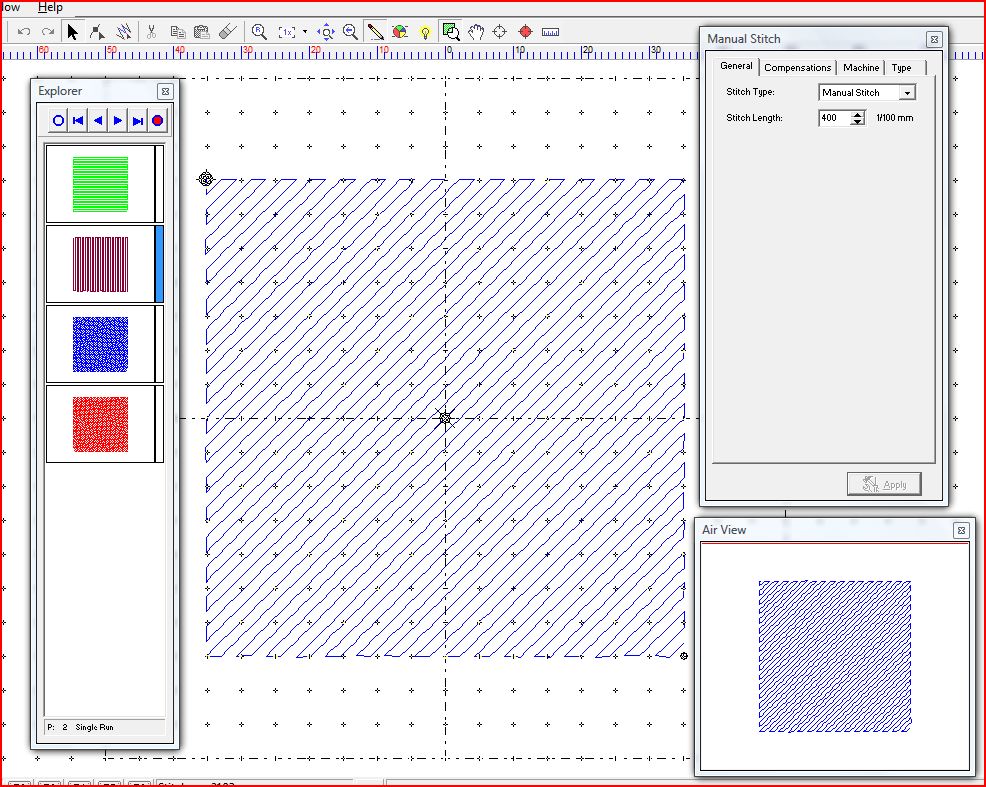
Task: Select the pencil drawing tool
Action: (x=375, y=31)
